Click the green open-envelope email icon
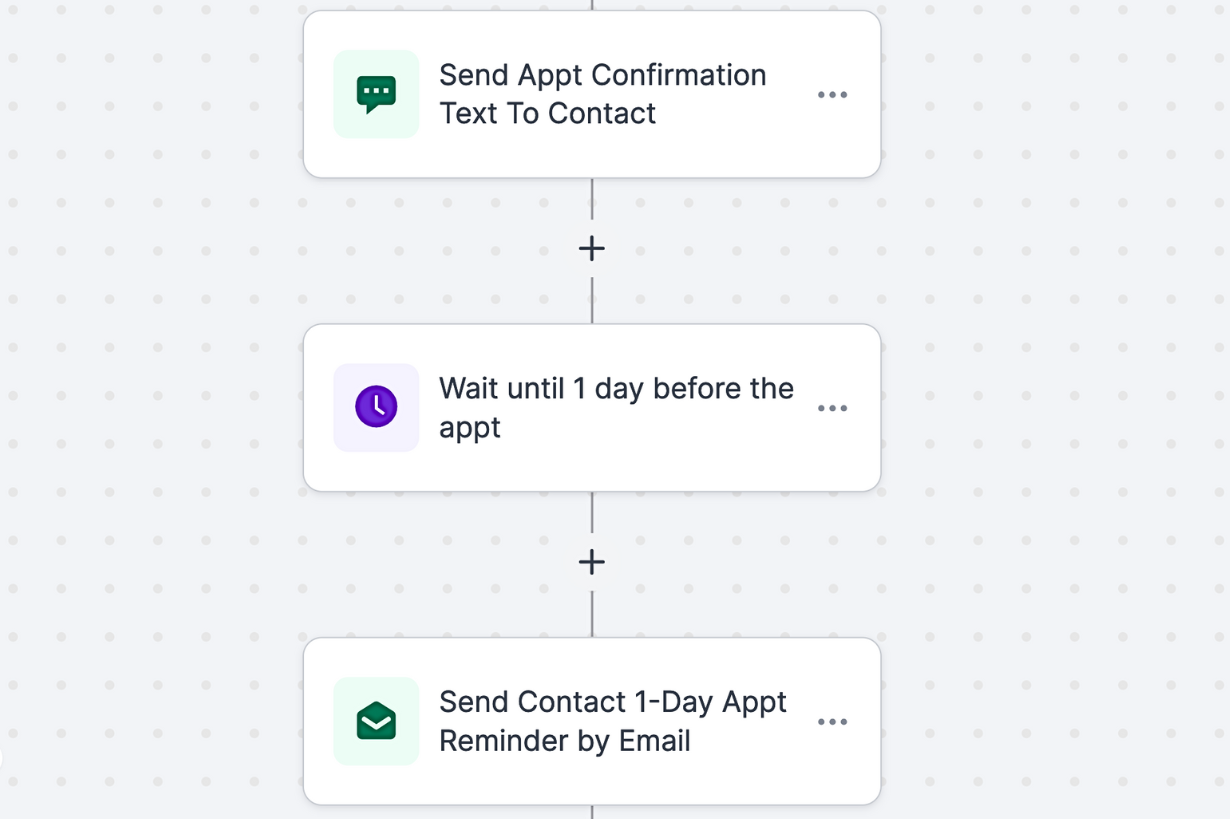 [x=376, y=721]
